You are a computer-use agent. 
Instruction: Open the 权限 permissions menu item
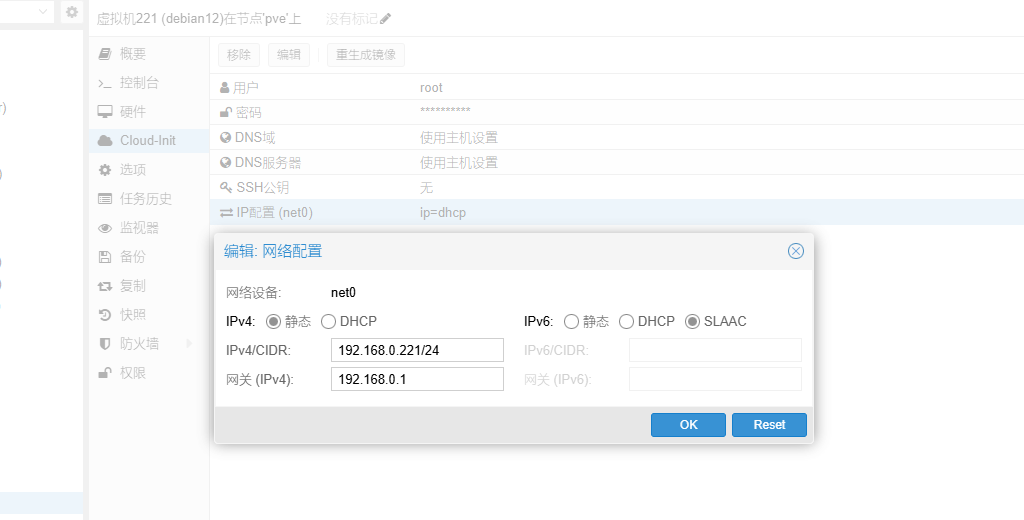tap(149, 372)
